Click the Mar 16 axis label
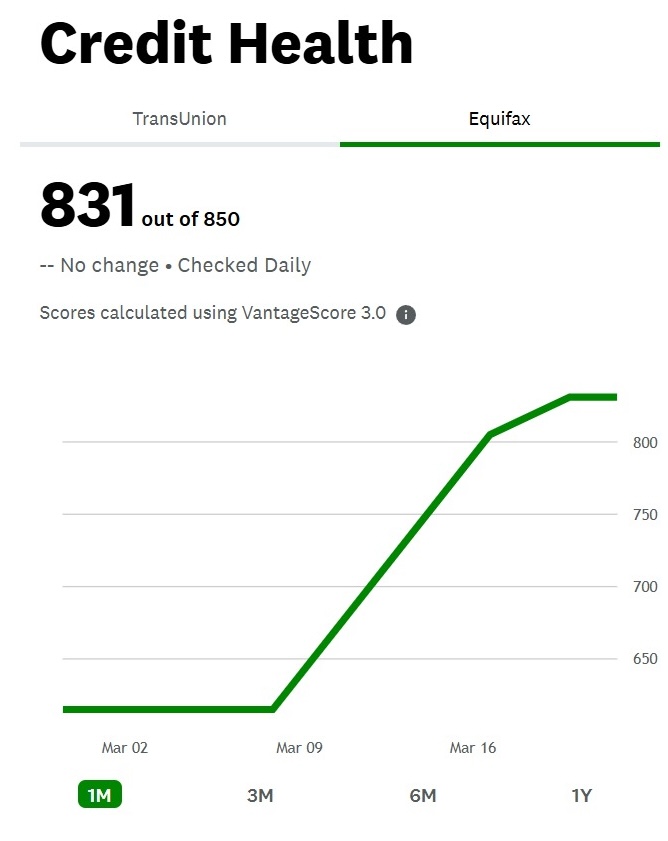 [473, 748]
